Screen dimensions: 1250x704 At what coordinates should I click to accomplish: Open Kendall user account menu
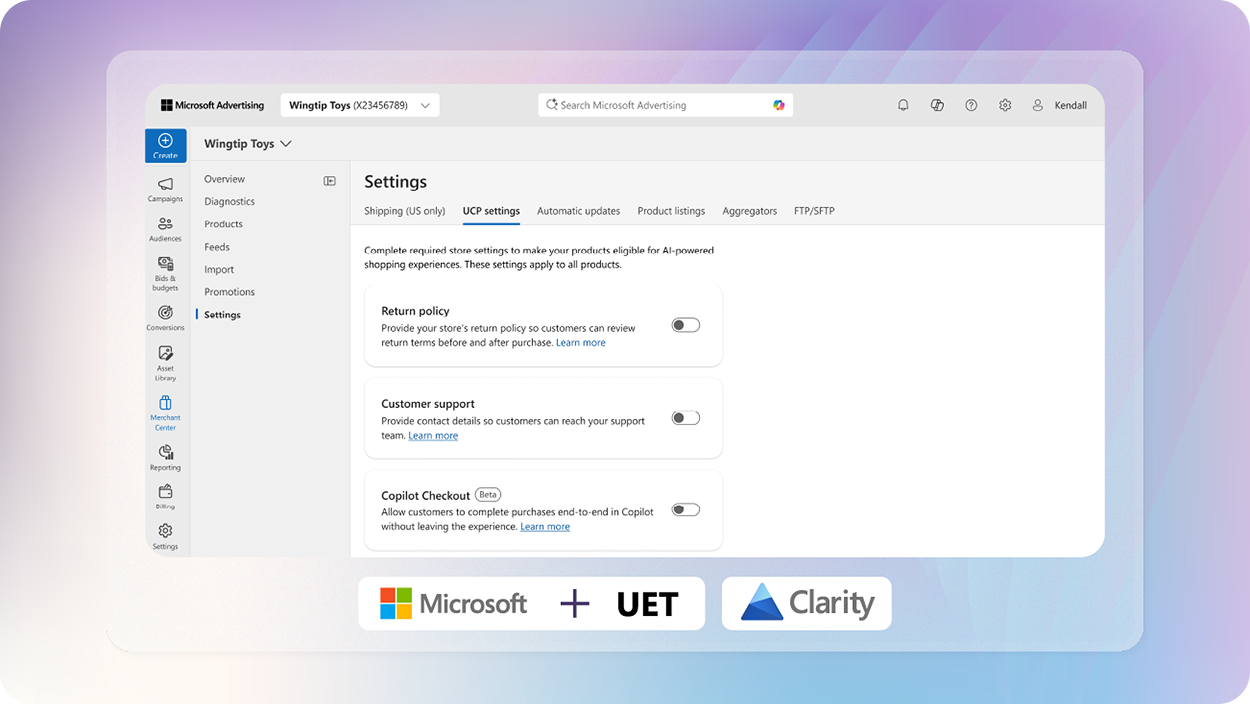click(1059, 105)
